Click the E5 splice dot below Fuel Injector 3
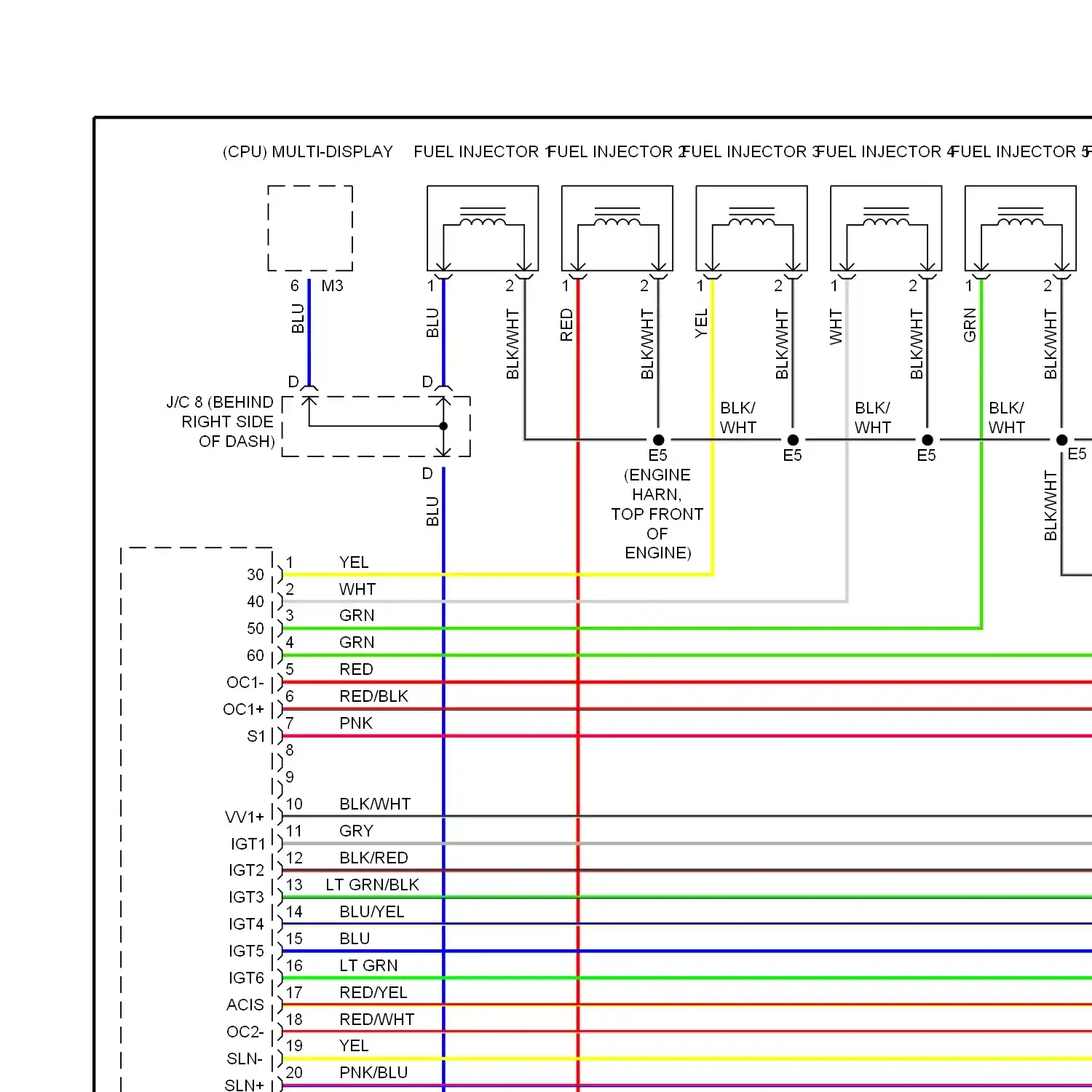The image size is (1092, 1092). (x=793, y=440)
